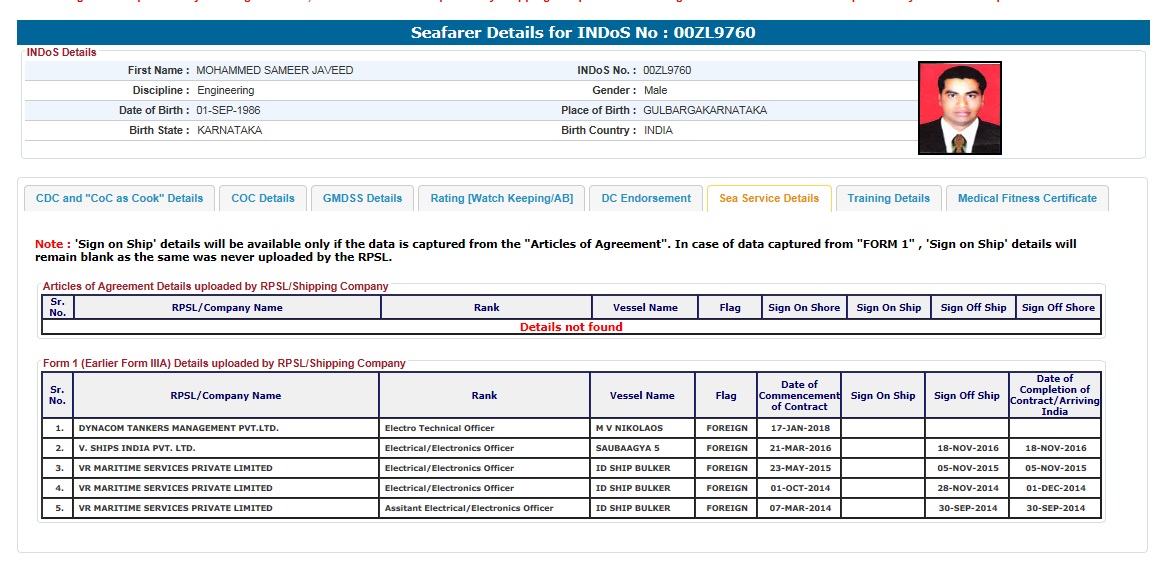Click the Assitant Electrical/Electronics Officer rank cell
1173x575 pixels.
469,508
